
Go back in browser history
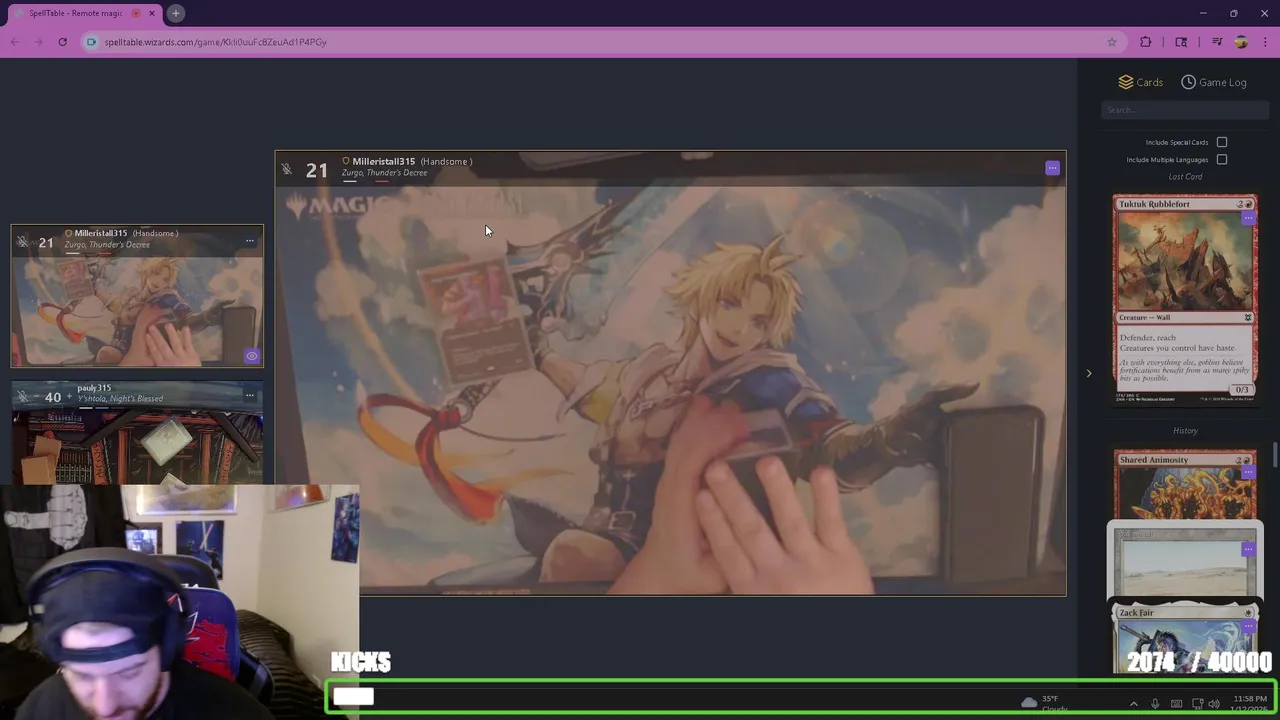[15, 42]
